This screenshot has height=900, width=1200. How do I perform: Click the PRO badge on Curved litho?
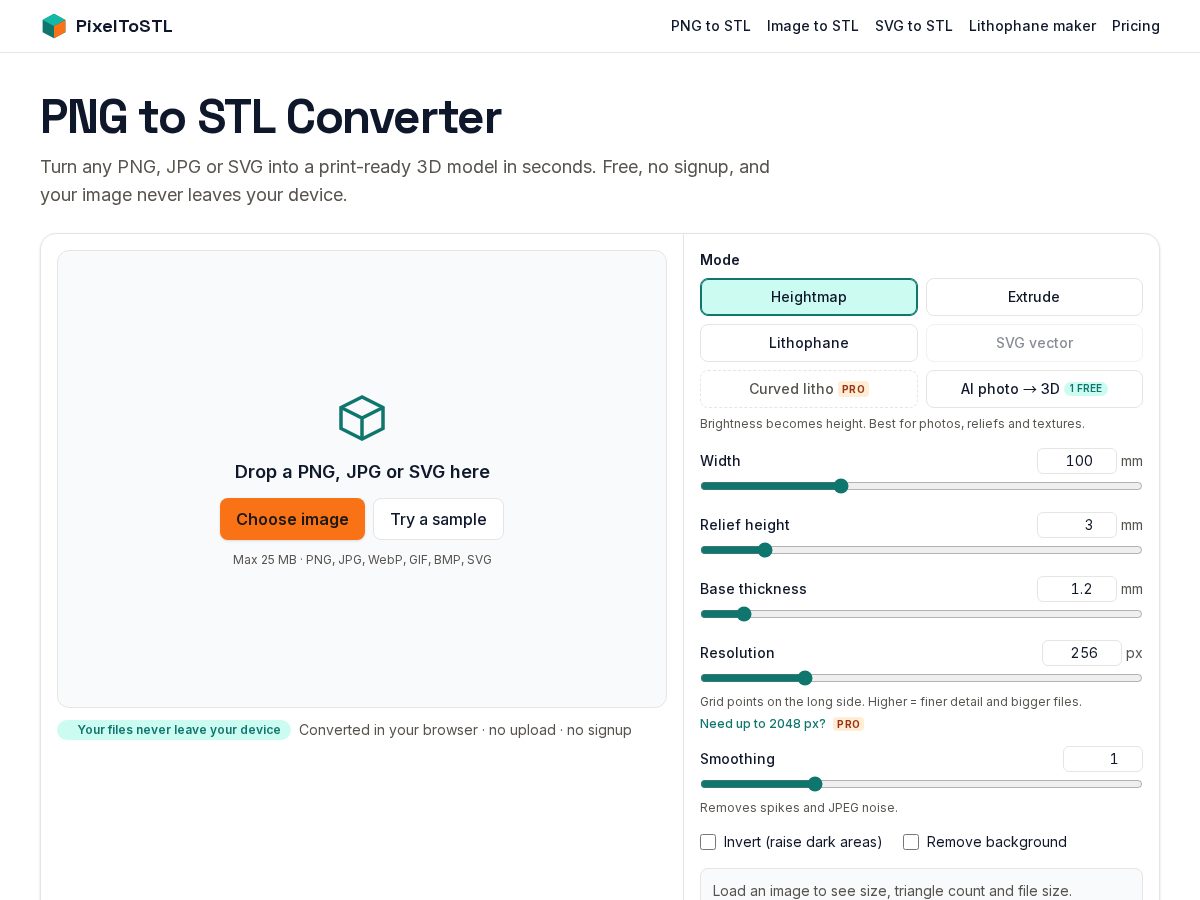(x=853, y=389)
